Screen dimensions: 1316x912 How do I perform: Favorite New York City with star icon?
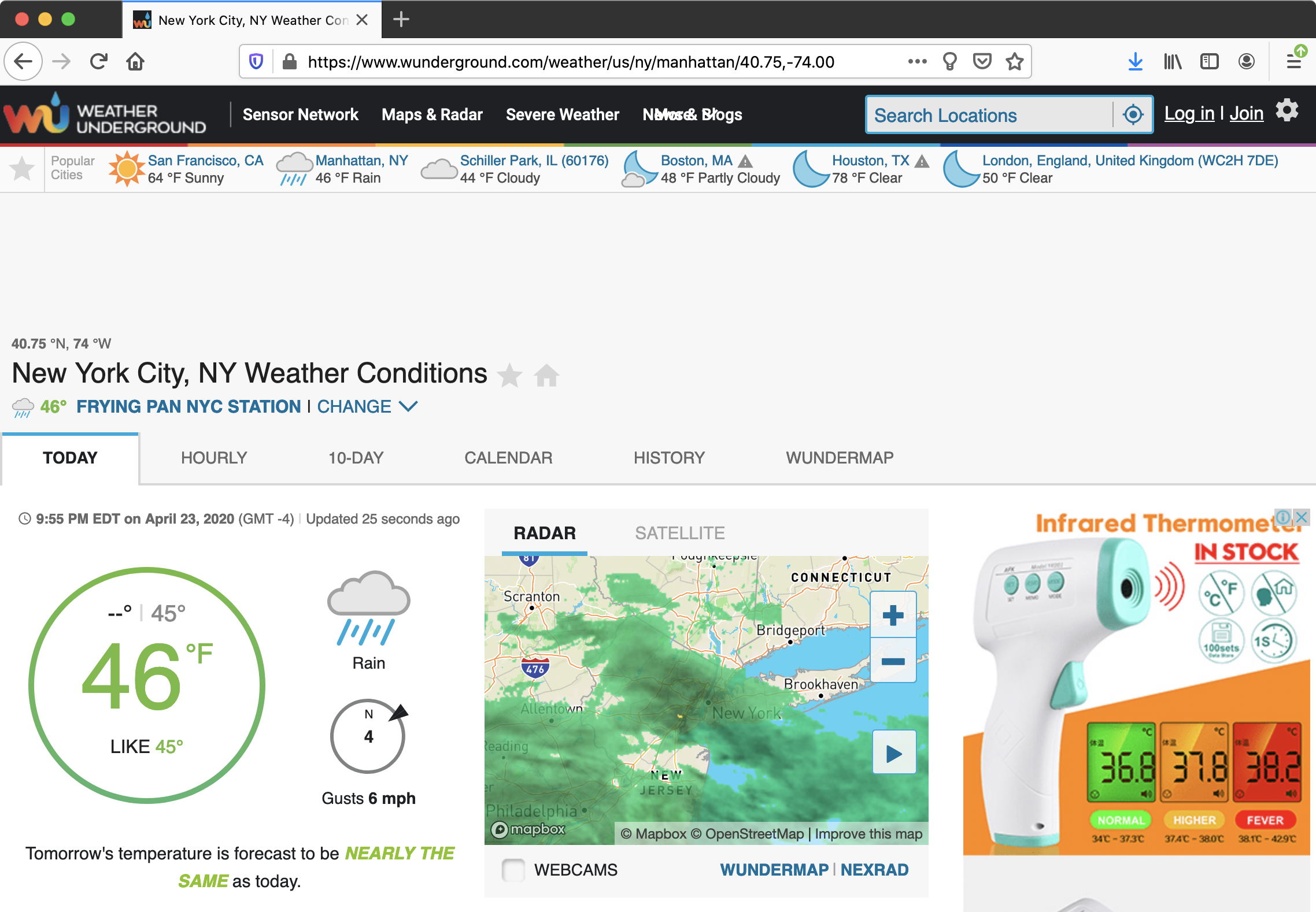(x=509, y=376)
